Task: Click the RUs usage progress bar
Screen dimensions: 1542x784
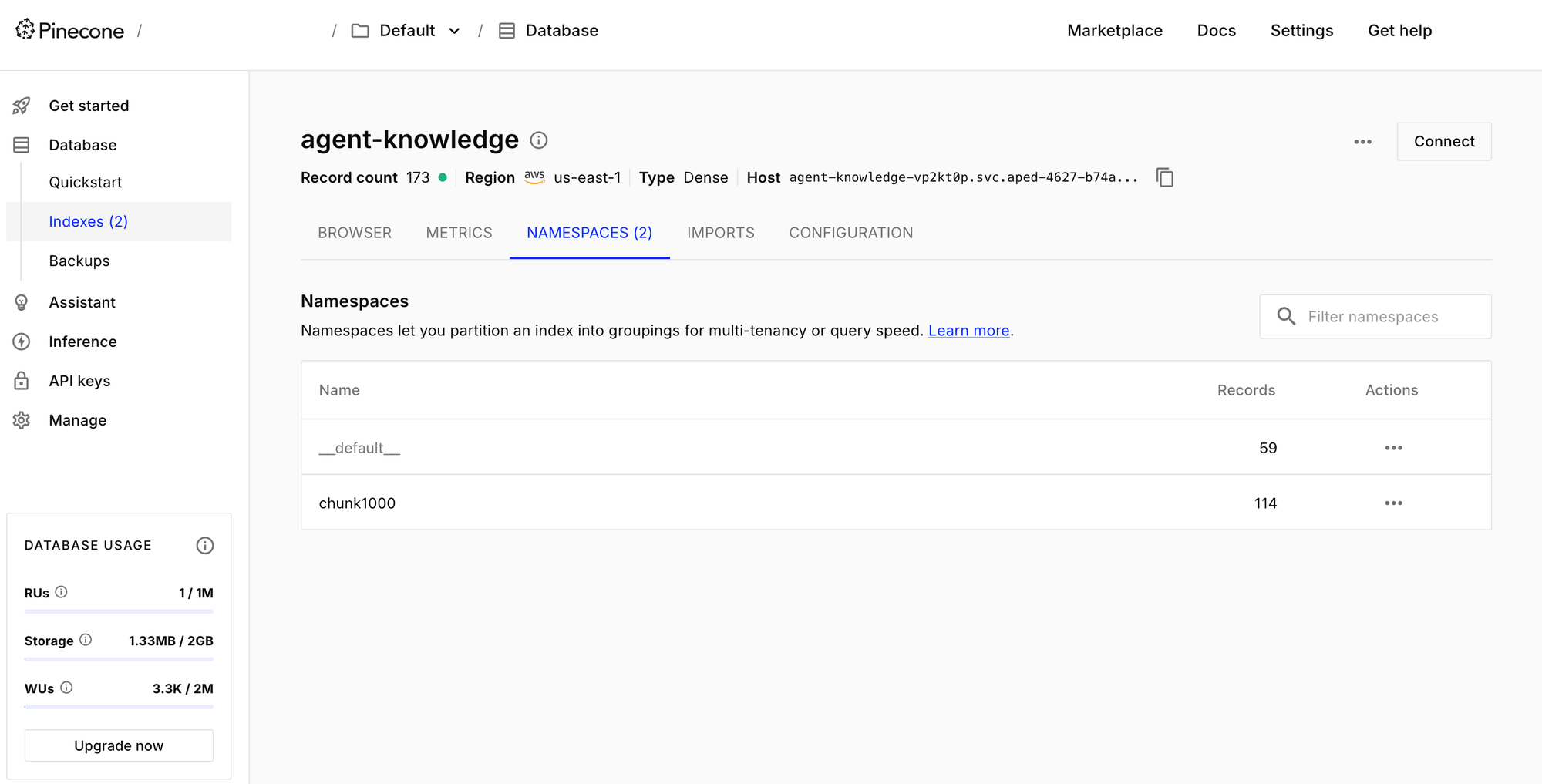Action: pos(119,611)
